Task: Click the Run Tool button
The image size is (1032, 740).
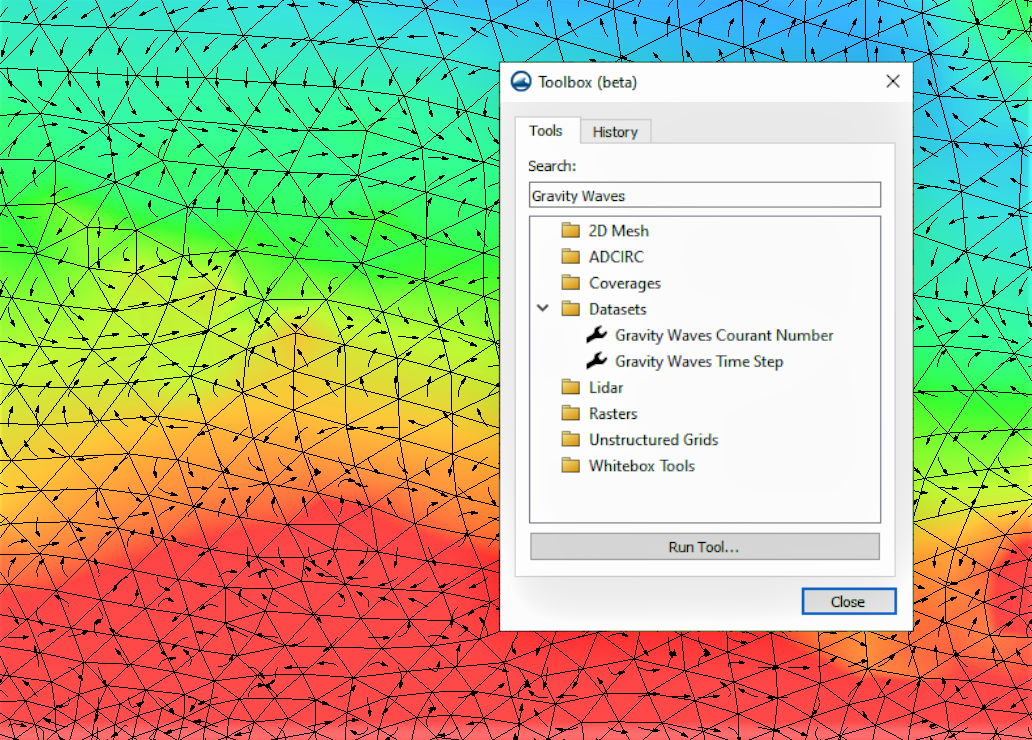Action: 704,546
